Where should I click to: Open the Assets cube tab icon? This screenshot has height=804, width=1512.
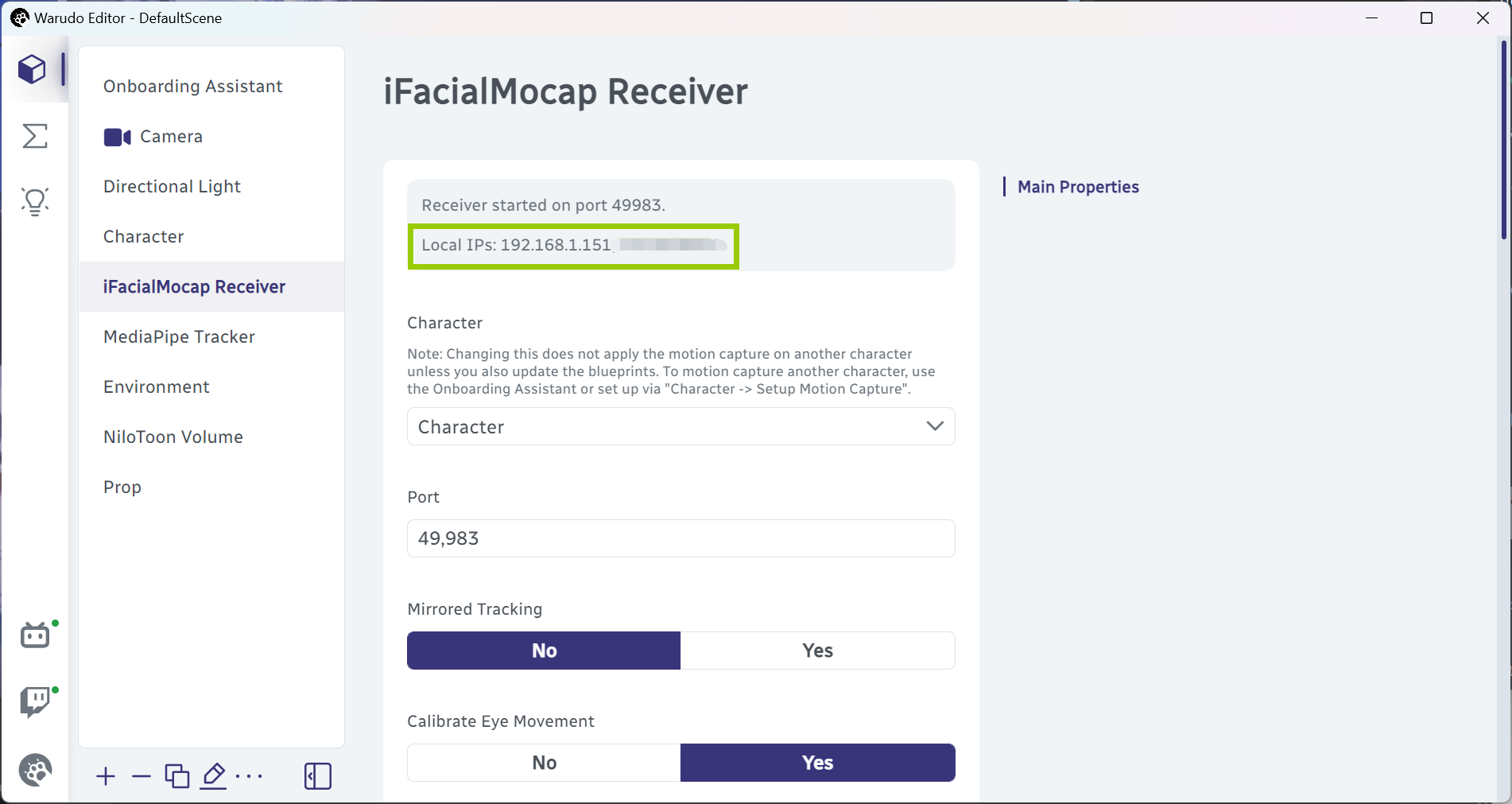click(33, 69)
